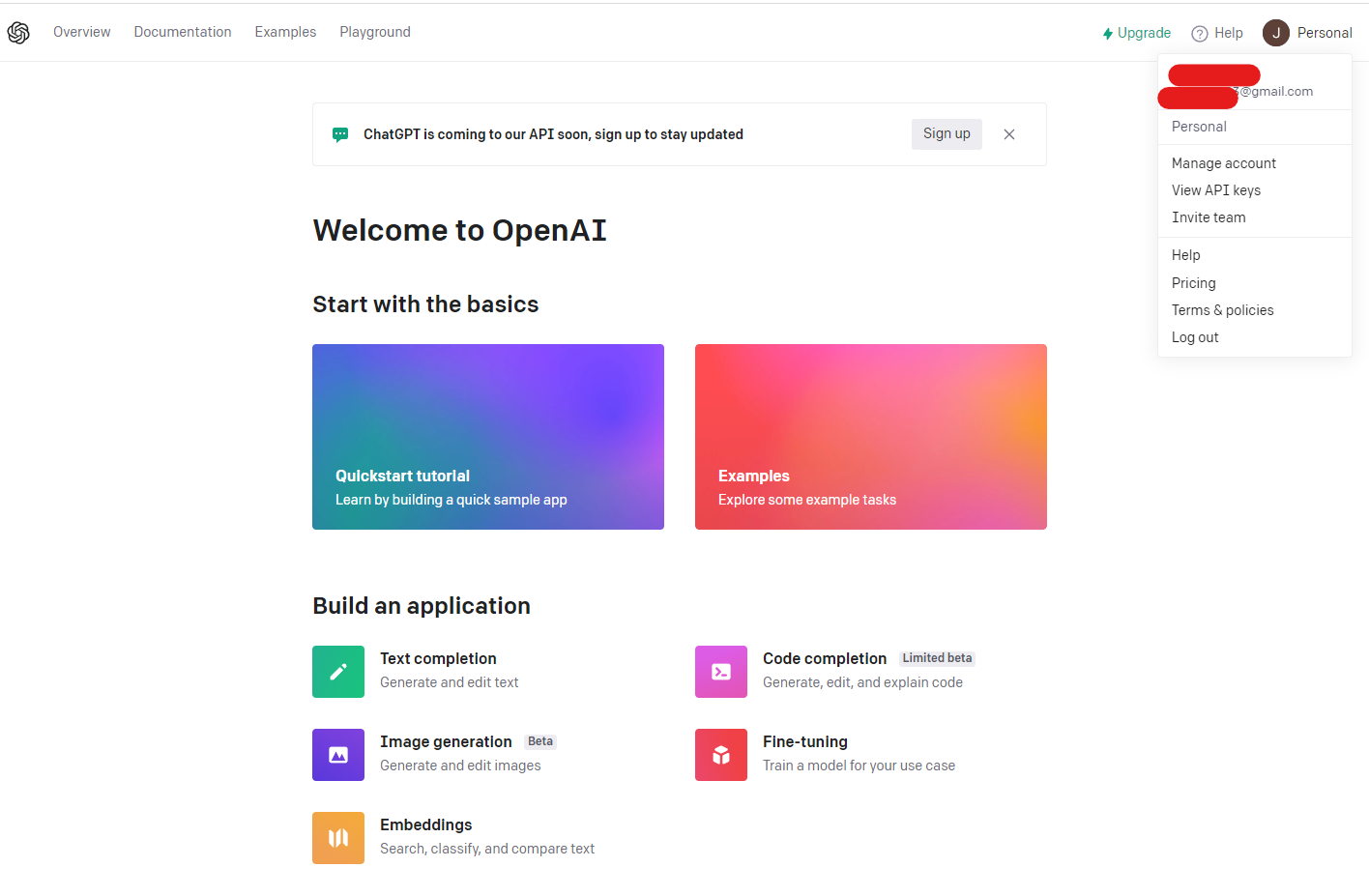Click the Limited beta badge
The height and width of the screenshot is (896, 1369).
(937, 658)
